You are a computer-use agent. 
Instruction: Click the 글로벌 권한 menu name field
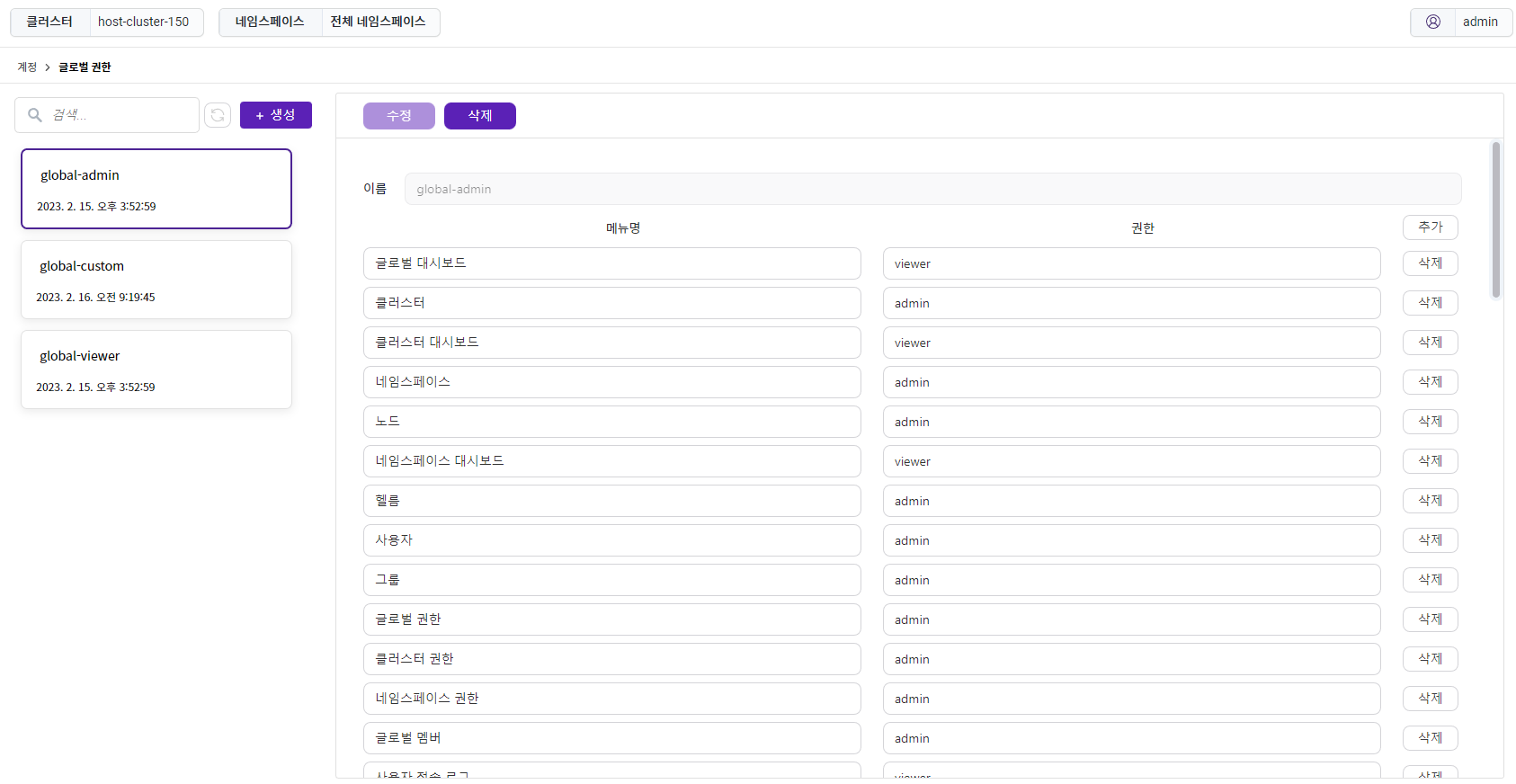point(612,619)
